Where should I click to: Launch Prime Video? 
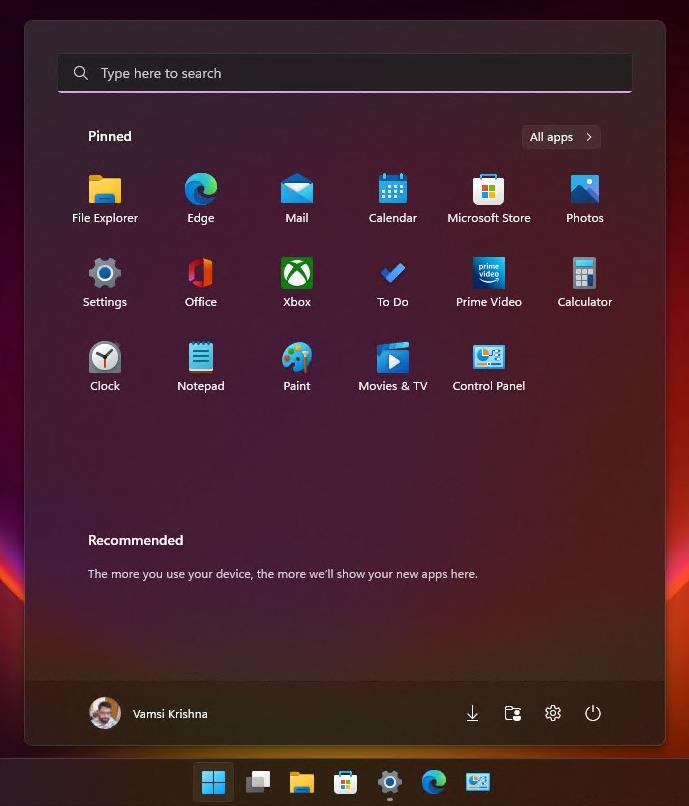tap(488, 283)
